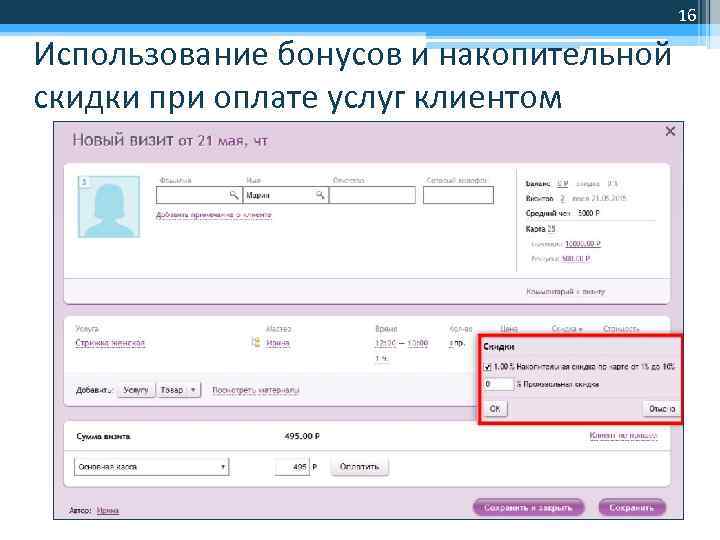Click the Посмотреть материалы link
Screen dimensions: 720x540
(x=256, y=390)
